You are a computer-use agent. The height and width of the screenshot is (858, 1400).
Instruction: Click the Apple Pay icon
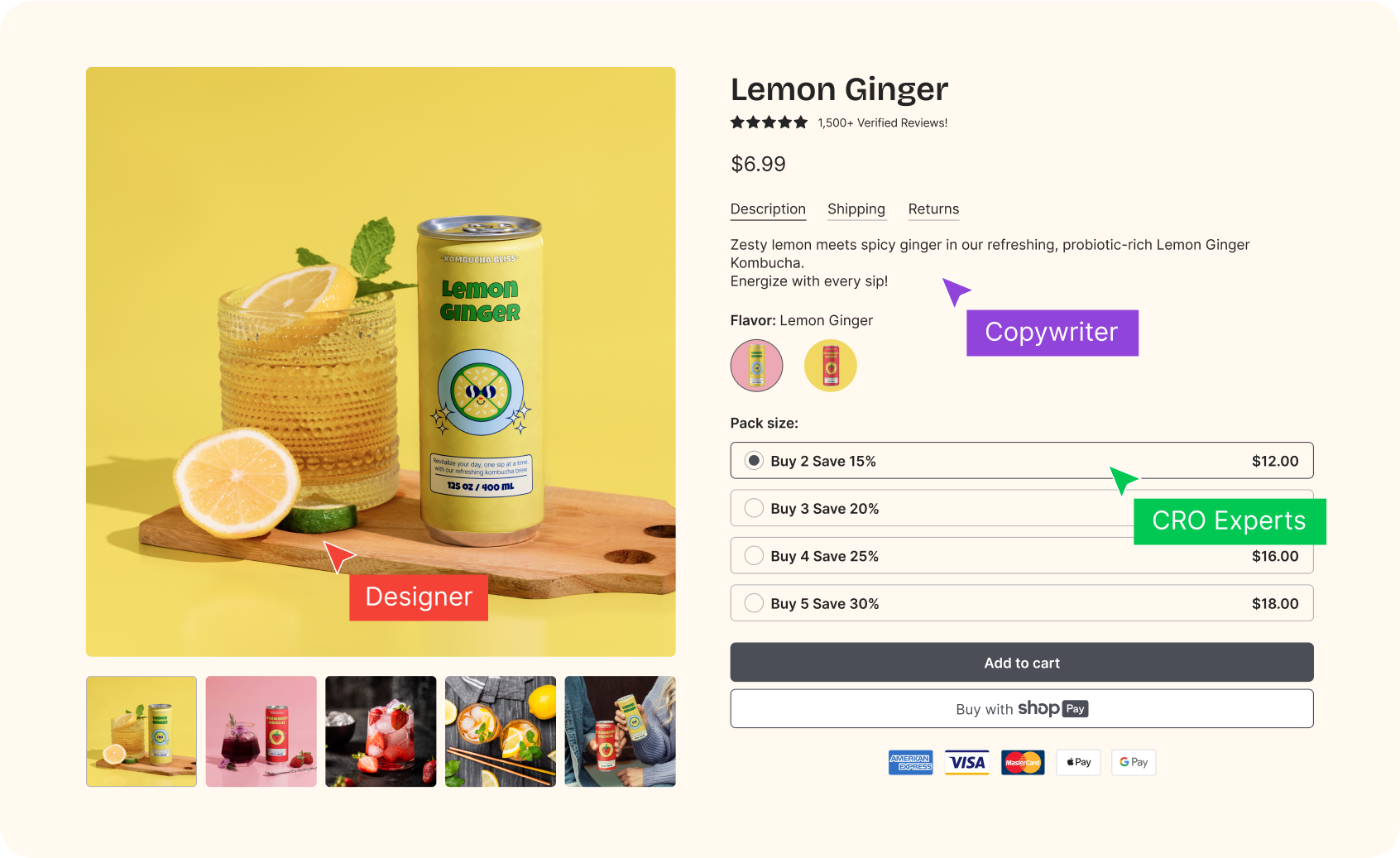1078,762
